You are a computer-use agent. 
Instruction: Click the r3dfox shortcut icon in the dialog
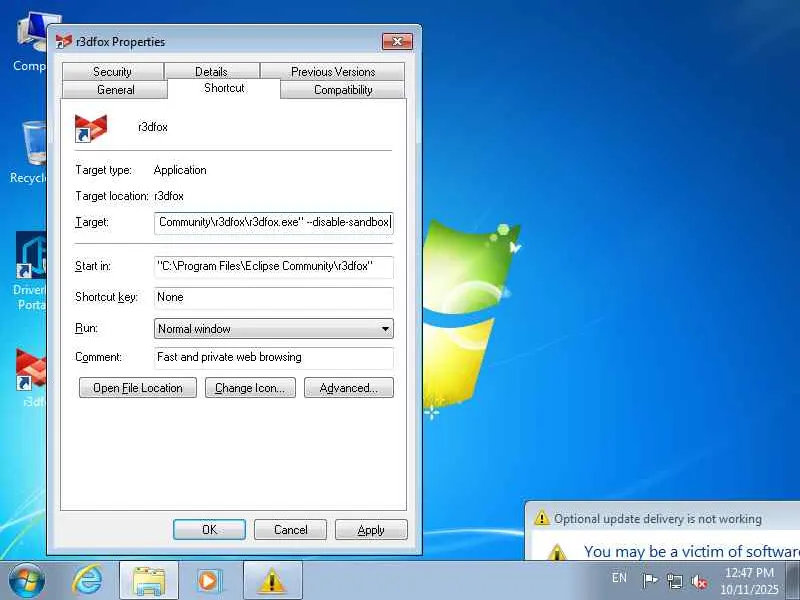(91, 128)
